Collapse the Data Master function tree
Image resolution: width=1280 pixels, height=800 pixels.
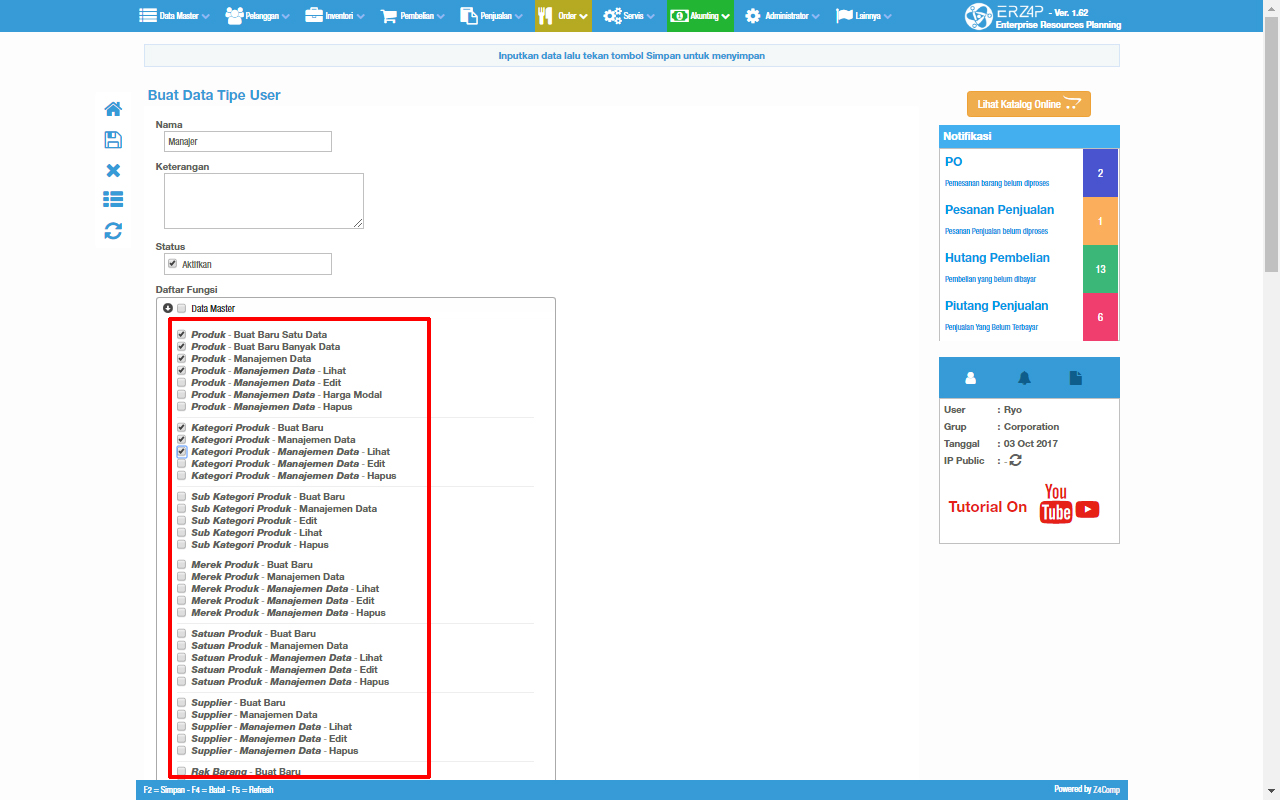click(x=168, y=309)
